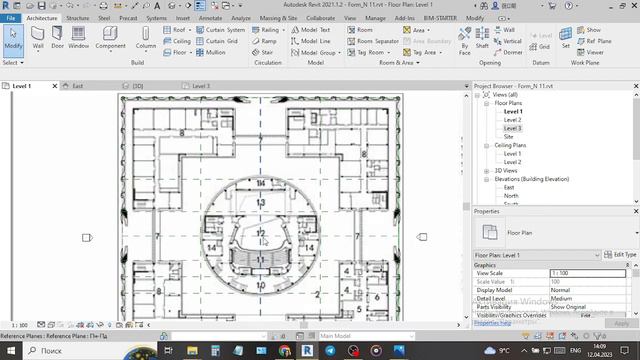Expand the Select panel dropdown

click(13, 63)
